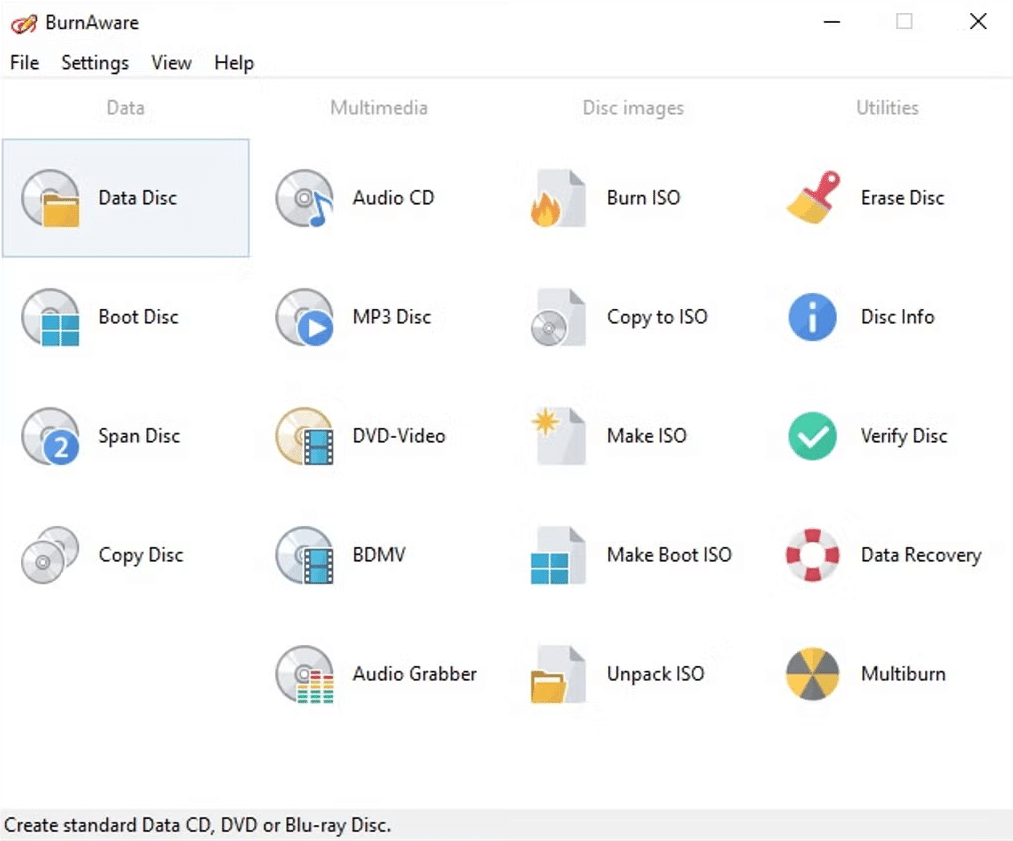1013x841 pixels.
Task: Click the Utilities category heading
Action: (x=887, y=107)
